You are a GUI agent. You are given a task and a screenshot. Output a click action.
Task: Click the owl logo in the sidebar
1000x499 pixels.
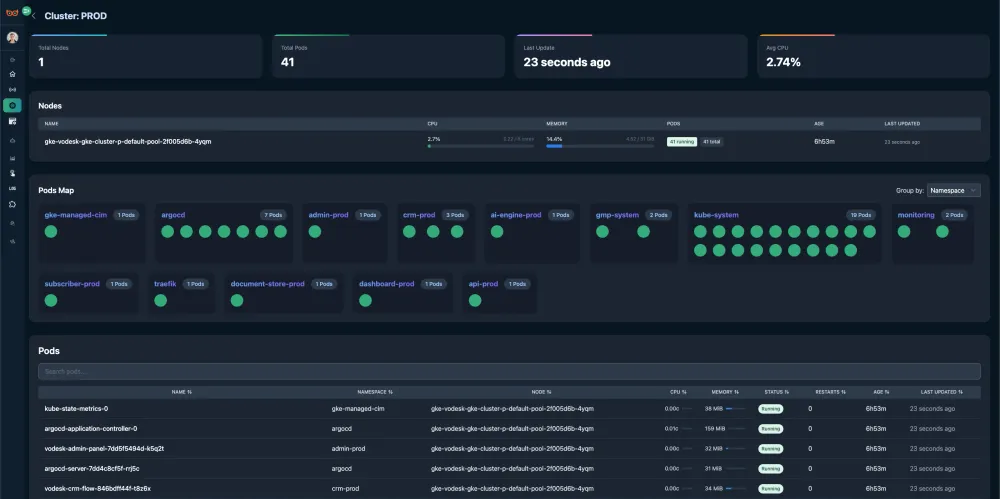pos(11,13)
